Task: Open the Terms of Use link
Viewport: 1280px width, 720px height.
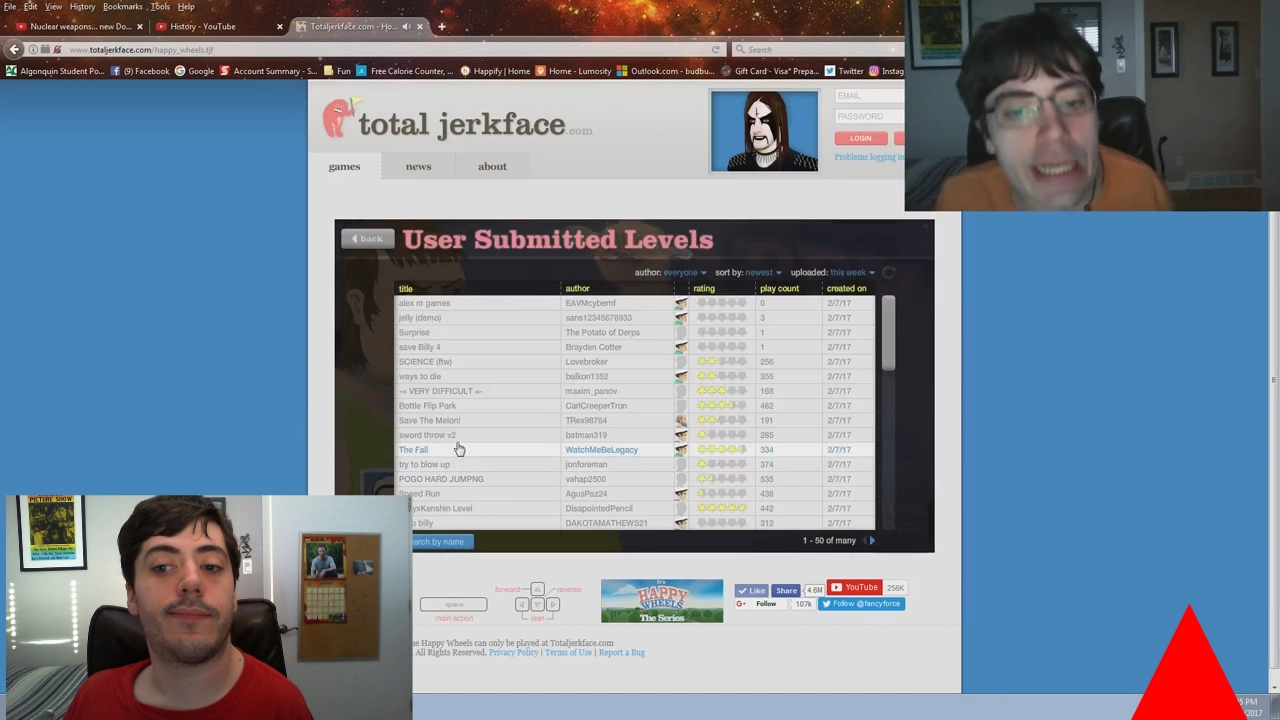Action: tap(568, 652)
